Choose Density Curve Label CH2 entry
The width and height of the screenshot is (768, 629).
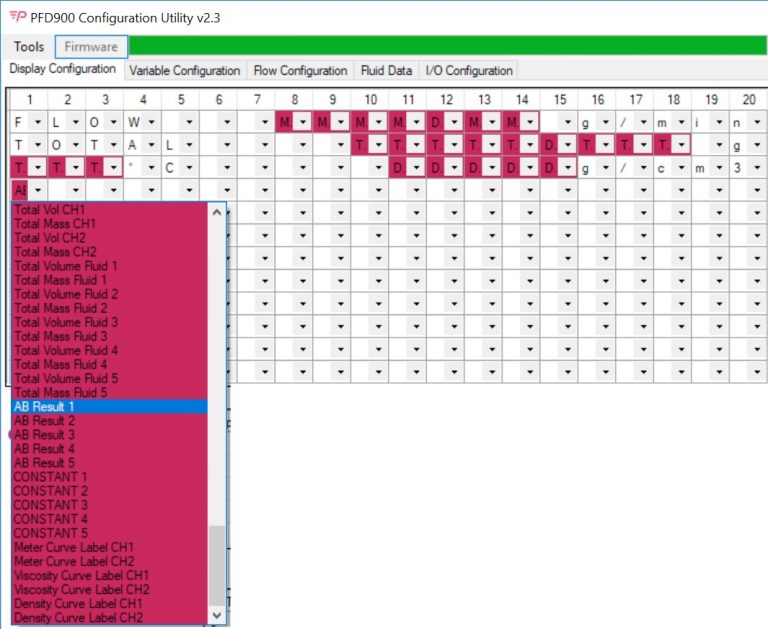click(78, 617)
